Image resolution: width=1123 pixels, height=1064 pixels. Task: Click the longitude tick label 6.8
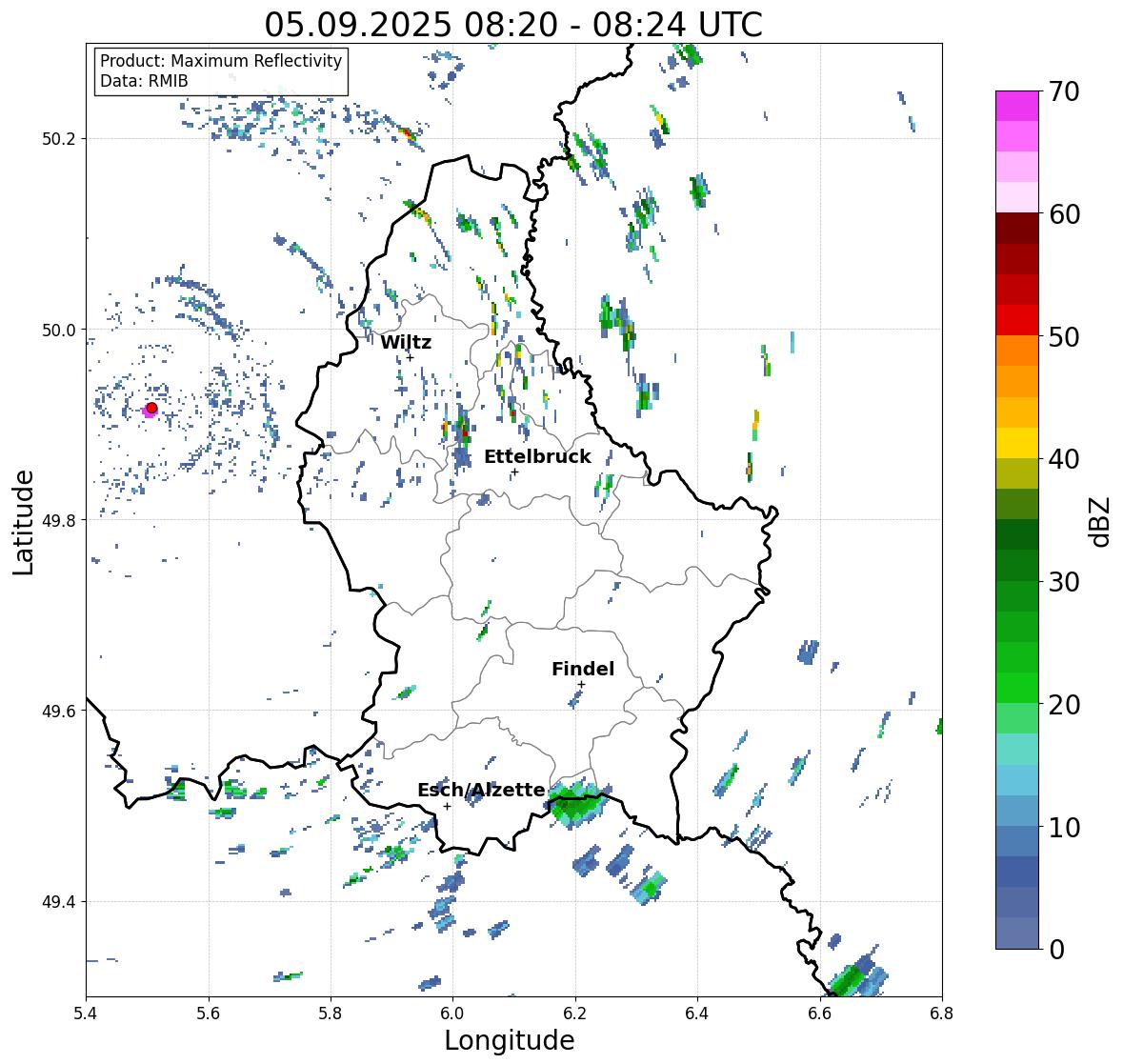942,1014
